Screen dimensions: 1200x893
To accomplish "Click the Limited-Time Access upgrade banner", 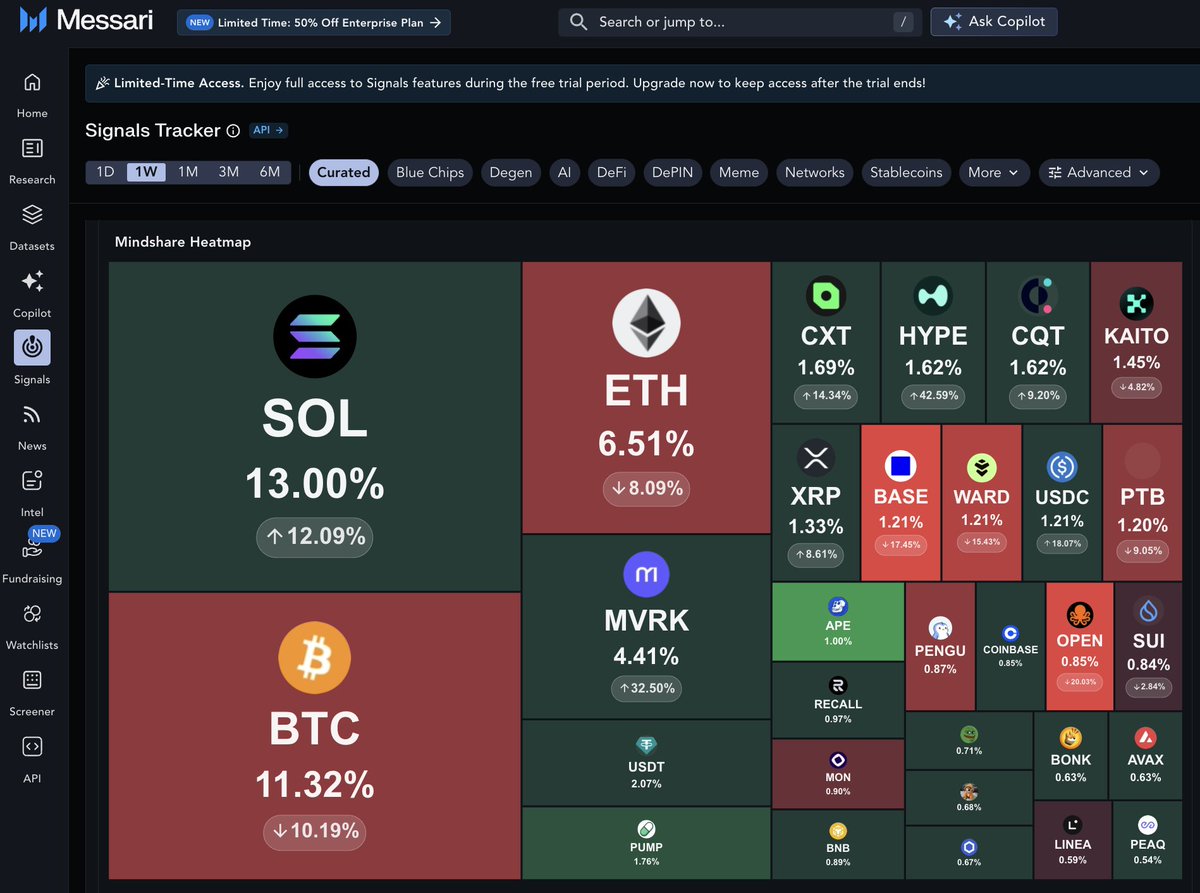I will tap(642, 83).
